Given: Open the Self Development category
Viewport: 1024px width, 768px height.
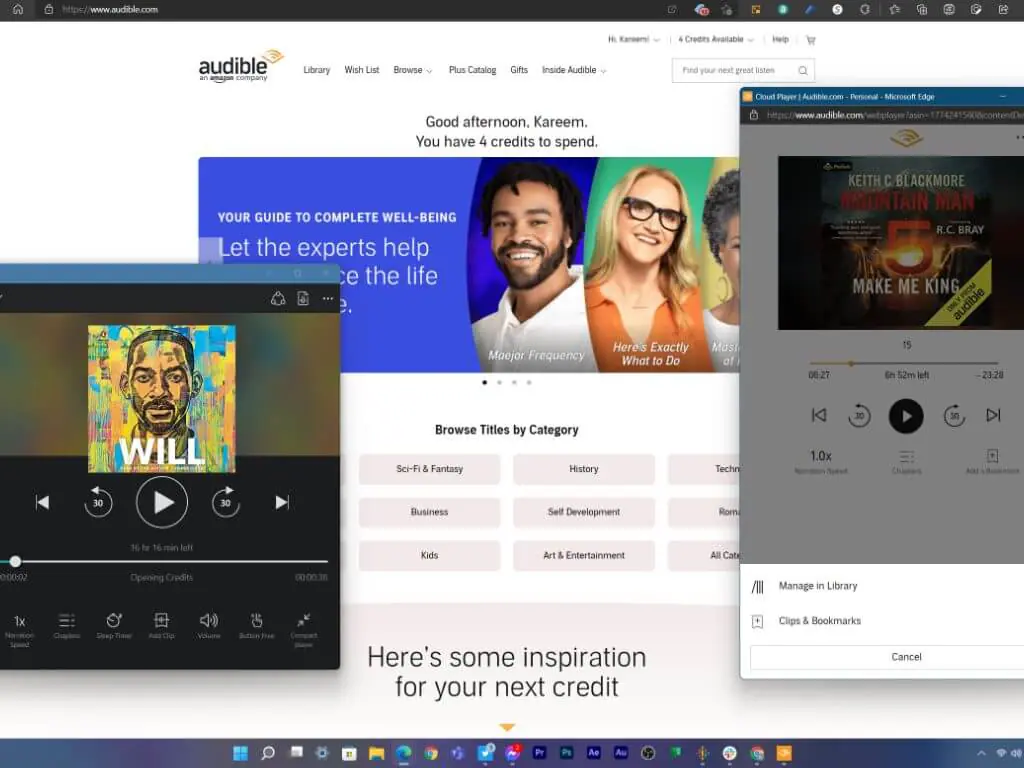Looking at the screenshot, I should [584, 512].
